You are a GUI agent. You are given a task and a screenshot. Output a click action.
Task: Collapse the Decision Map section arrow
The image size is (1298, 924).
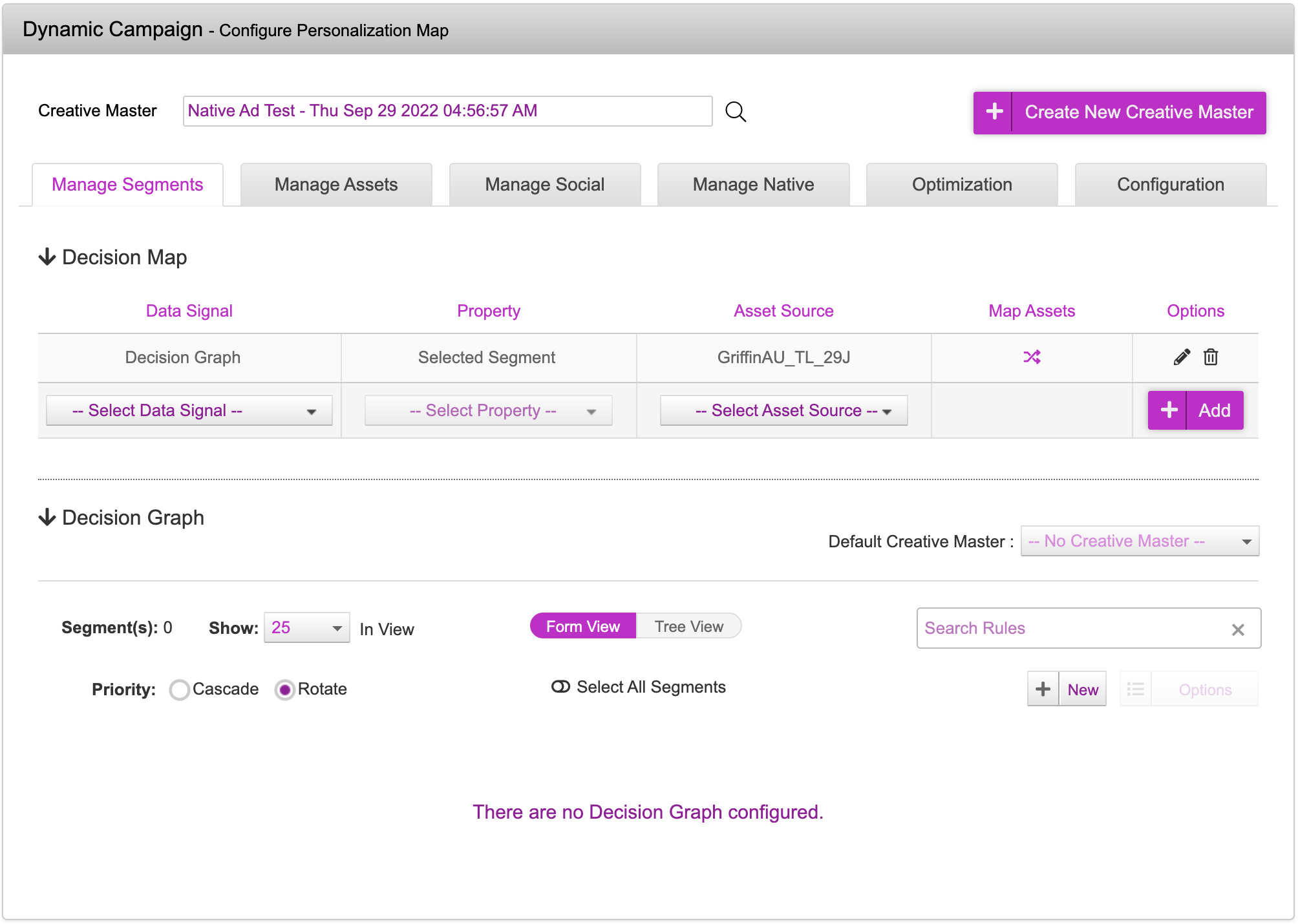(x=47, y=257)
